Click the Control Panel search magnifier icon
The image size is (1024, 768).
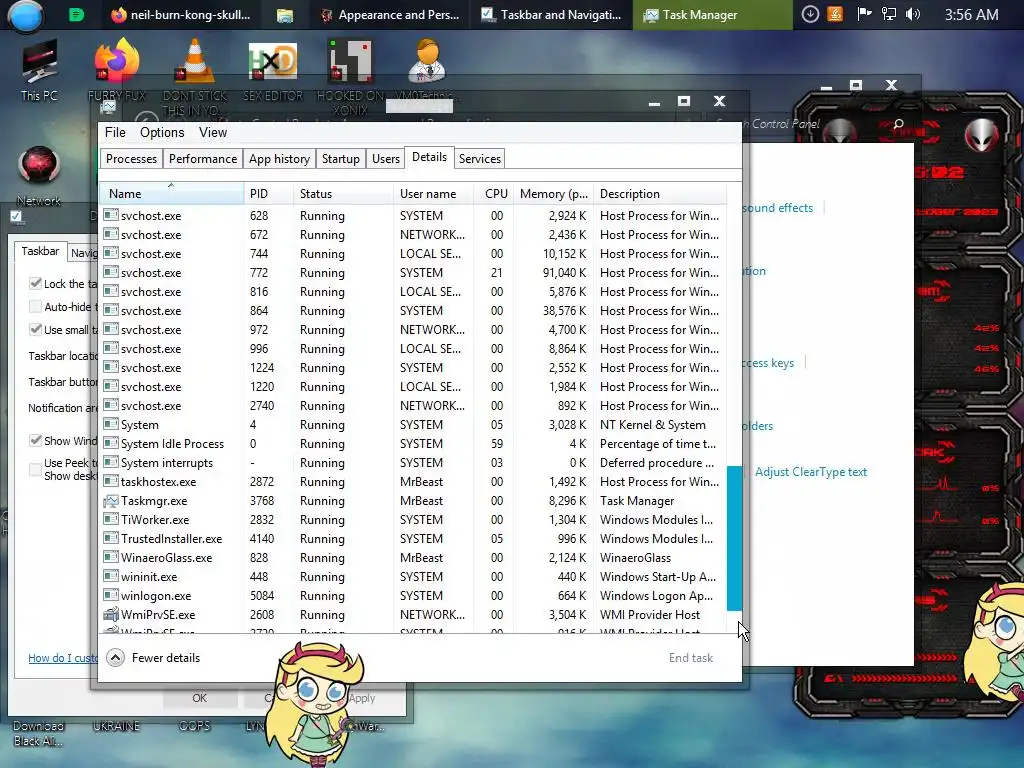pyautogui.click(x=899, y=124)
